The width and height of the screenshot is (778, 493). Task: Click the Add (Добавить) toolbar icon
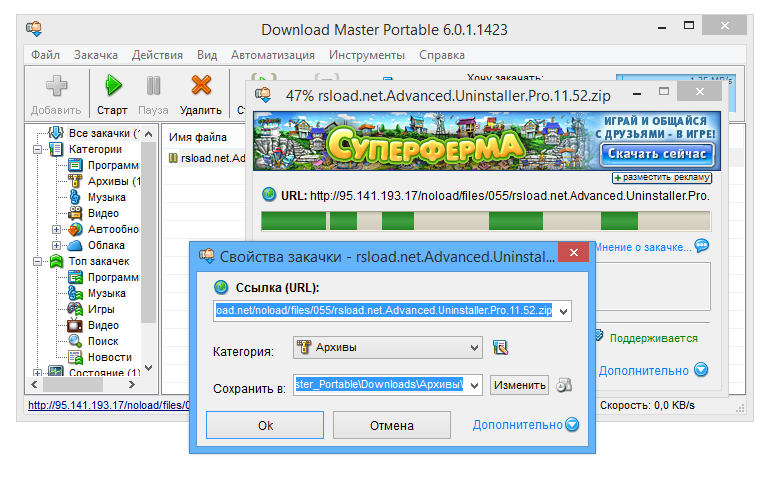pyautogui.click(x=57, y=86)
